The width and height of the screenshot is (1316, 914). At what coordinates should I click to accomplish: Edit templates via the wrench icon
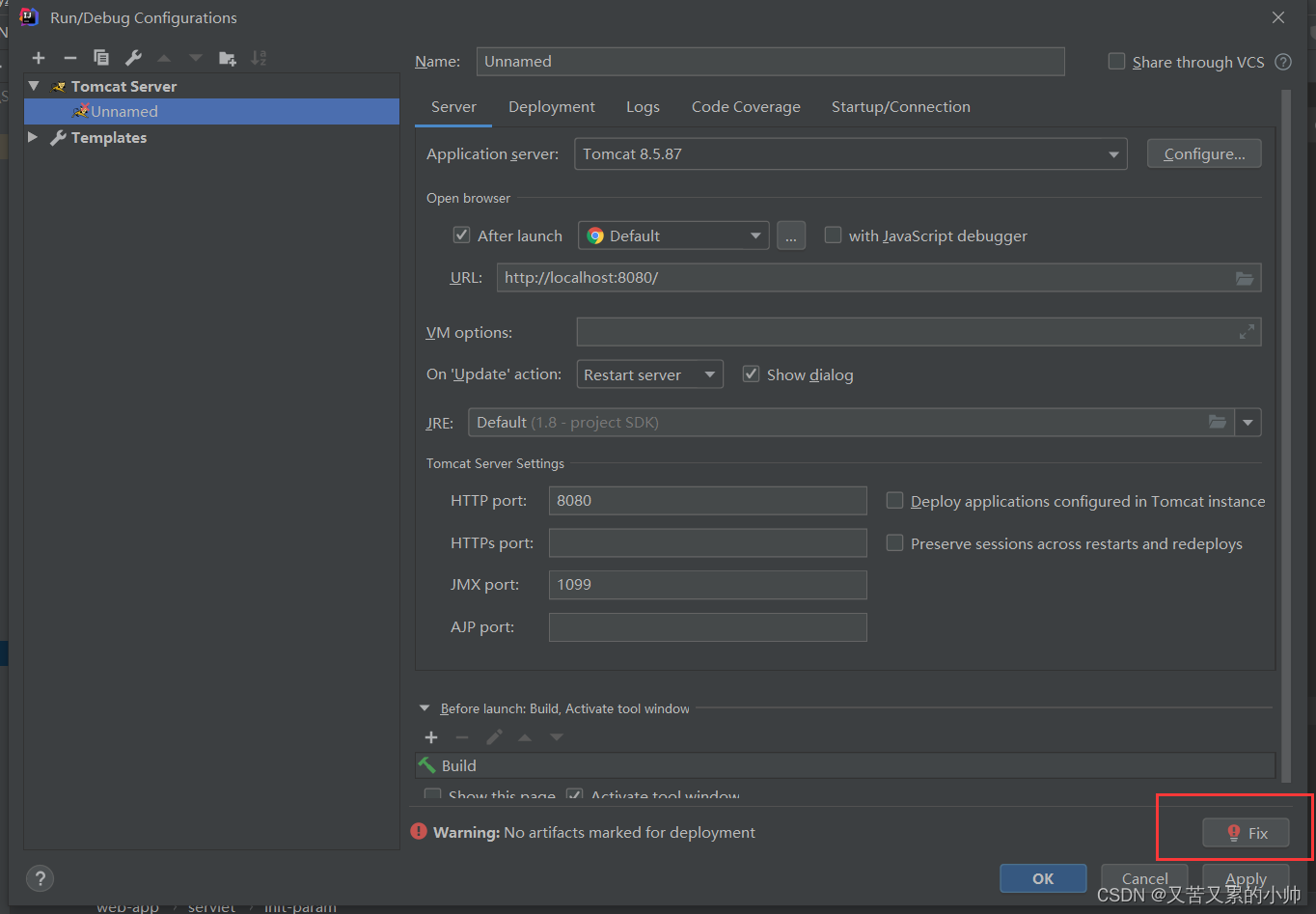pyautogui.click(x=133, y=58)
